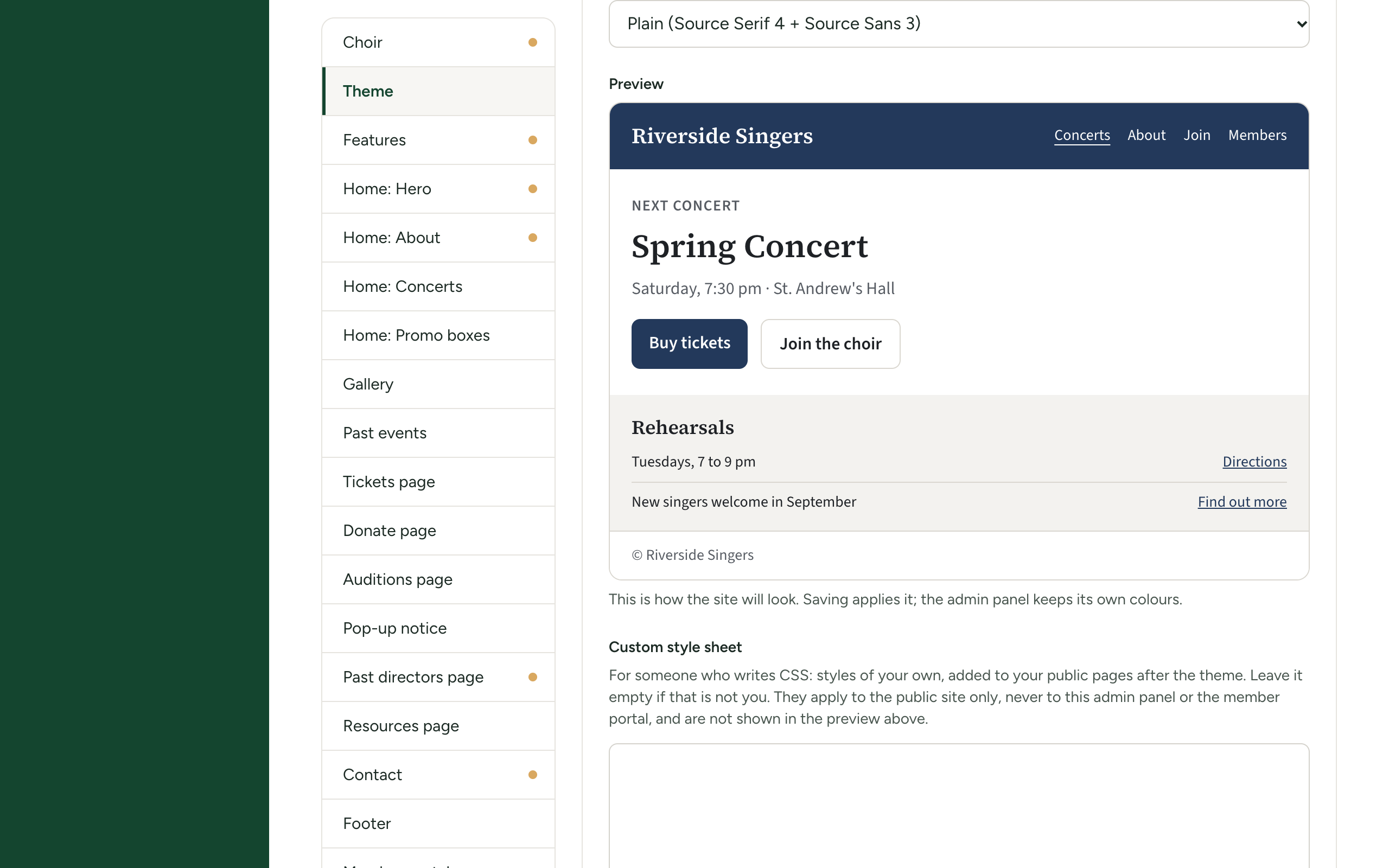Go to Home: Hero section
The image size is (1389, 868).
pyautogui.click(x=438, y=188)
